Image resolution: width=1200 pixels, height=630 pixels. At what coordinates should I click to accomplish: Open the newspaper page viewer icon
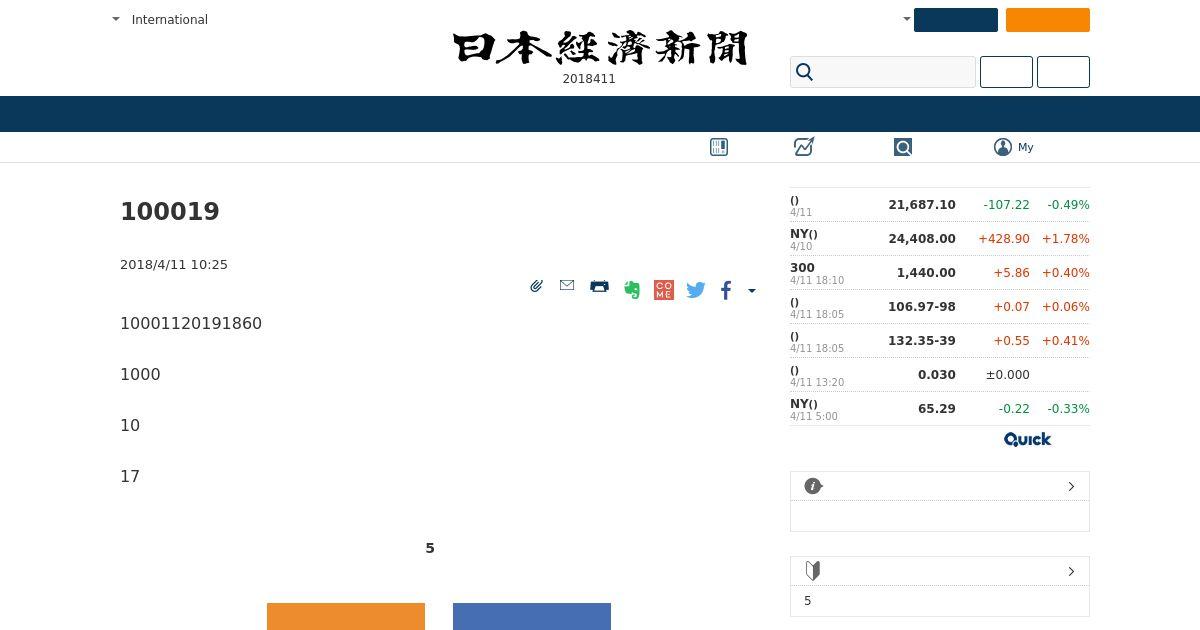pyautogui.click(x=719, y=147)
